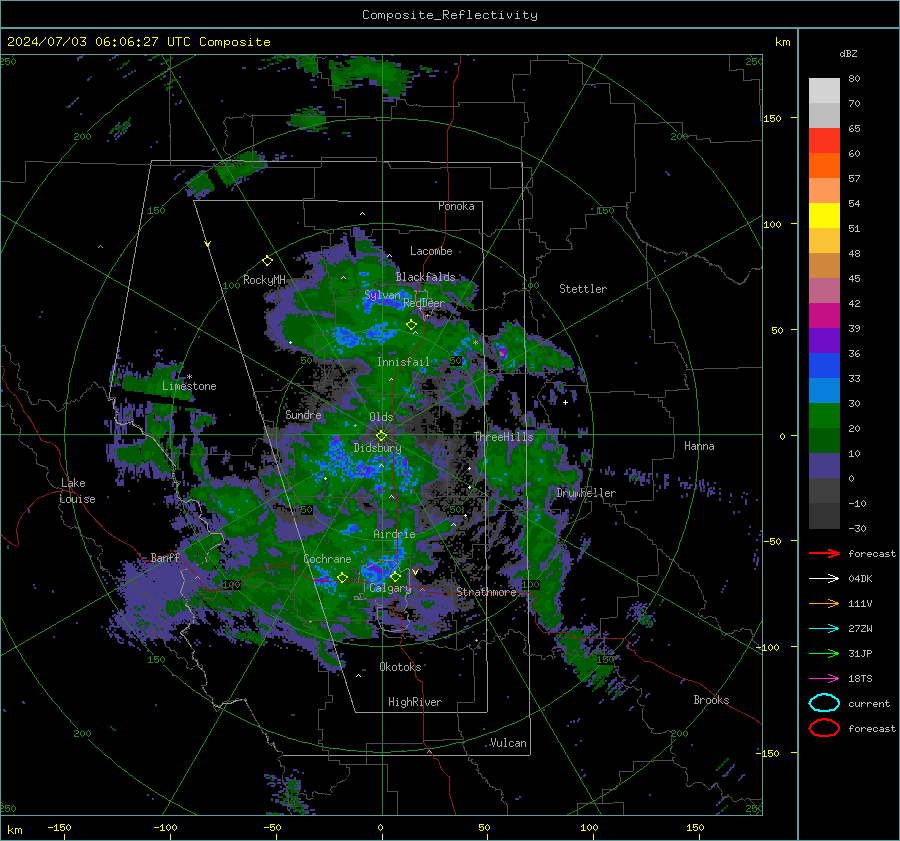Click the Calgary city label
This screenshot has height=841, width=900.
(x=390, y=588)
